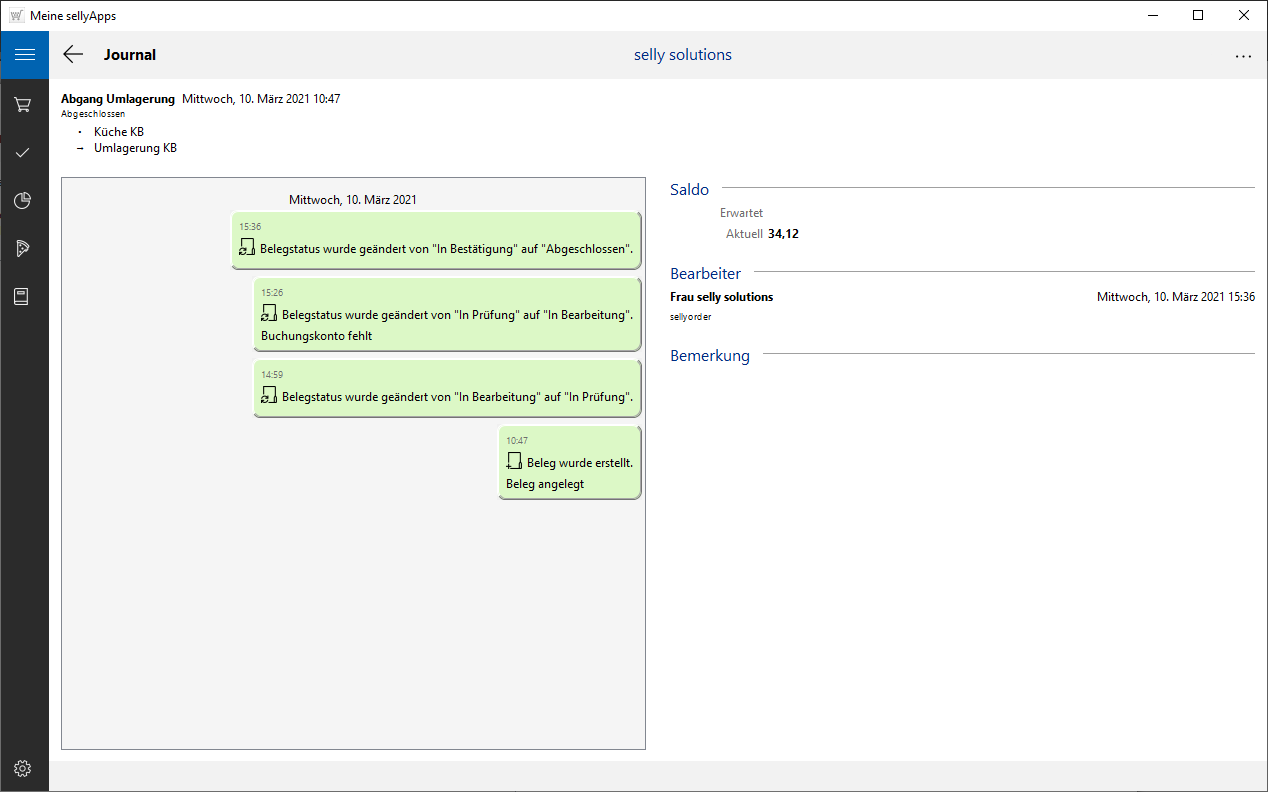The height and width of the screenshot is (792, 1268).
Task: Click the status change icon at 15:36
Action: coord(247,247)
